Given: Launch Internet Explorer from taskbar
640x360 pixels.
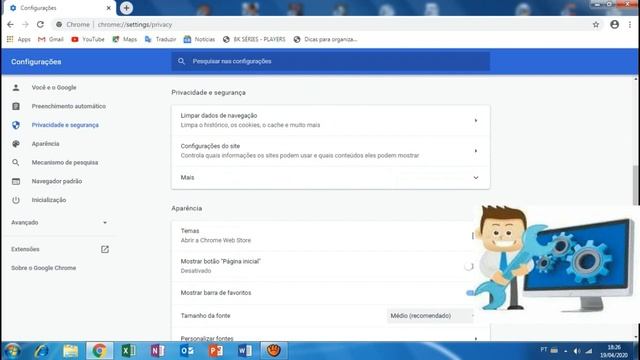Looking at the screenshot, I should 42,351.
